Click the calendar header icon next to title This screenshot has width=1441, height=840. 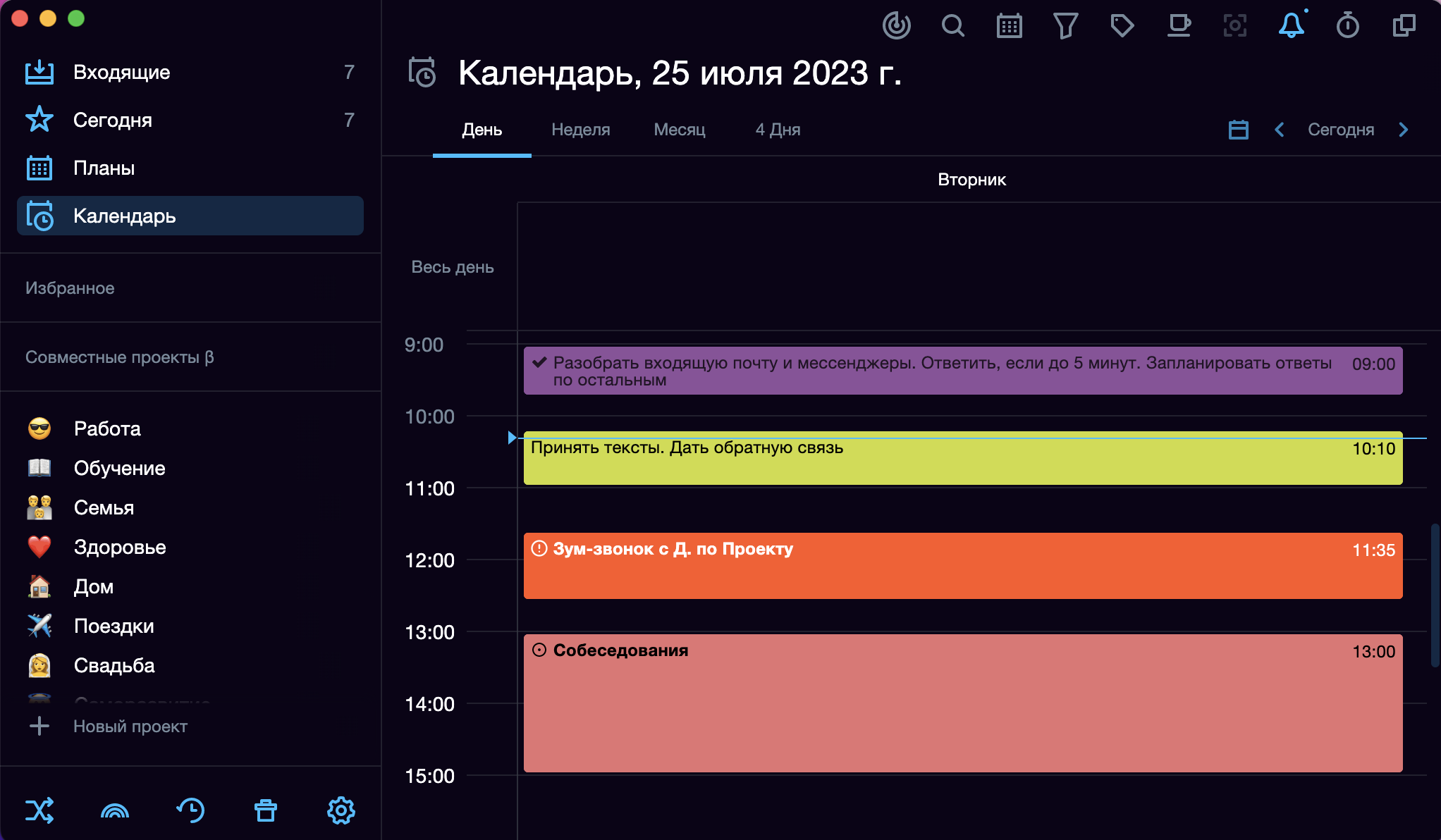pos(422,73)
